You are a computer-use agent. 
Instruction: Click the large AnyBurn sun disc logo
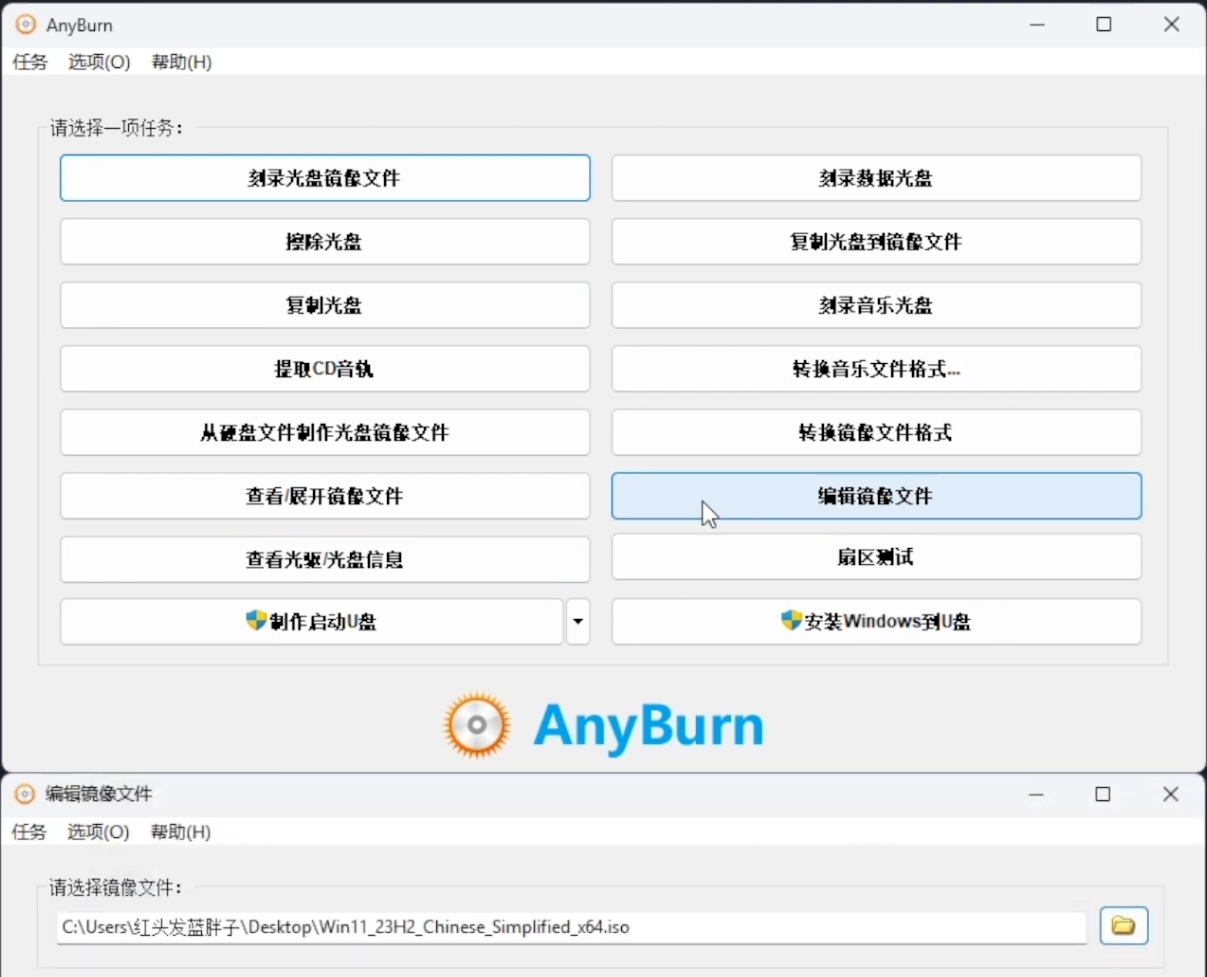[x=477, y=726]
